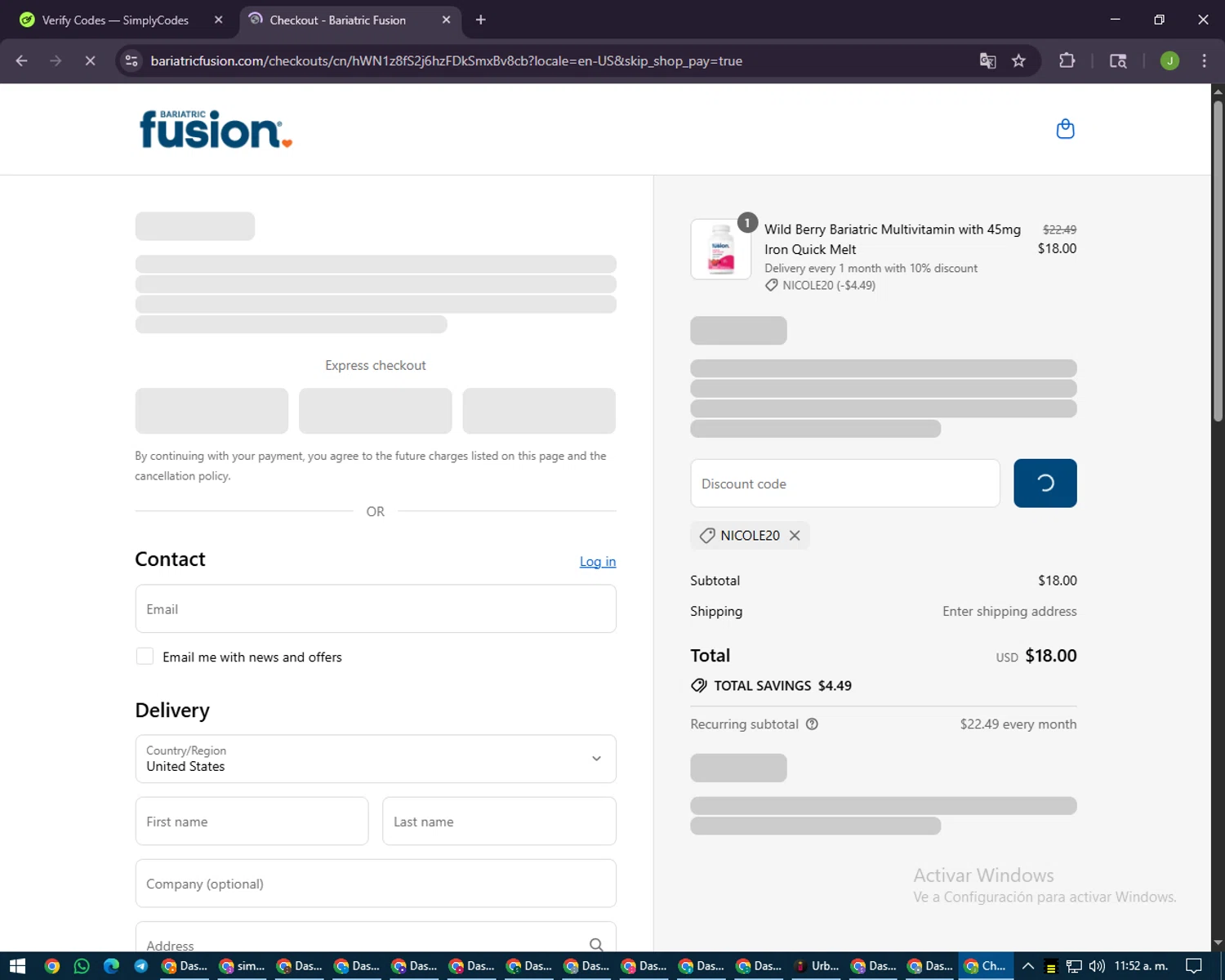1225x980 pixels.
Task: Show hidden system tray icons
Action: click(1028, 966)
